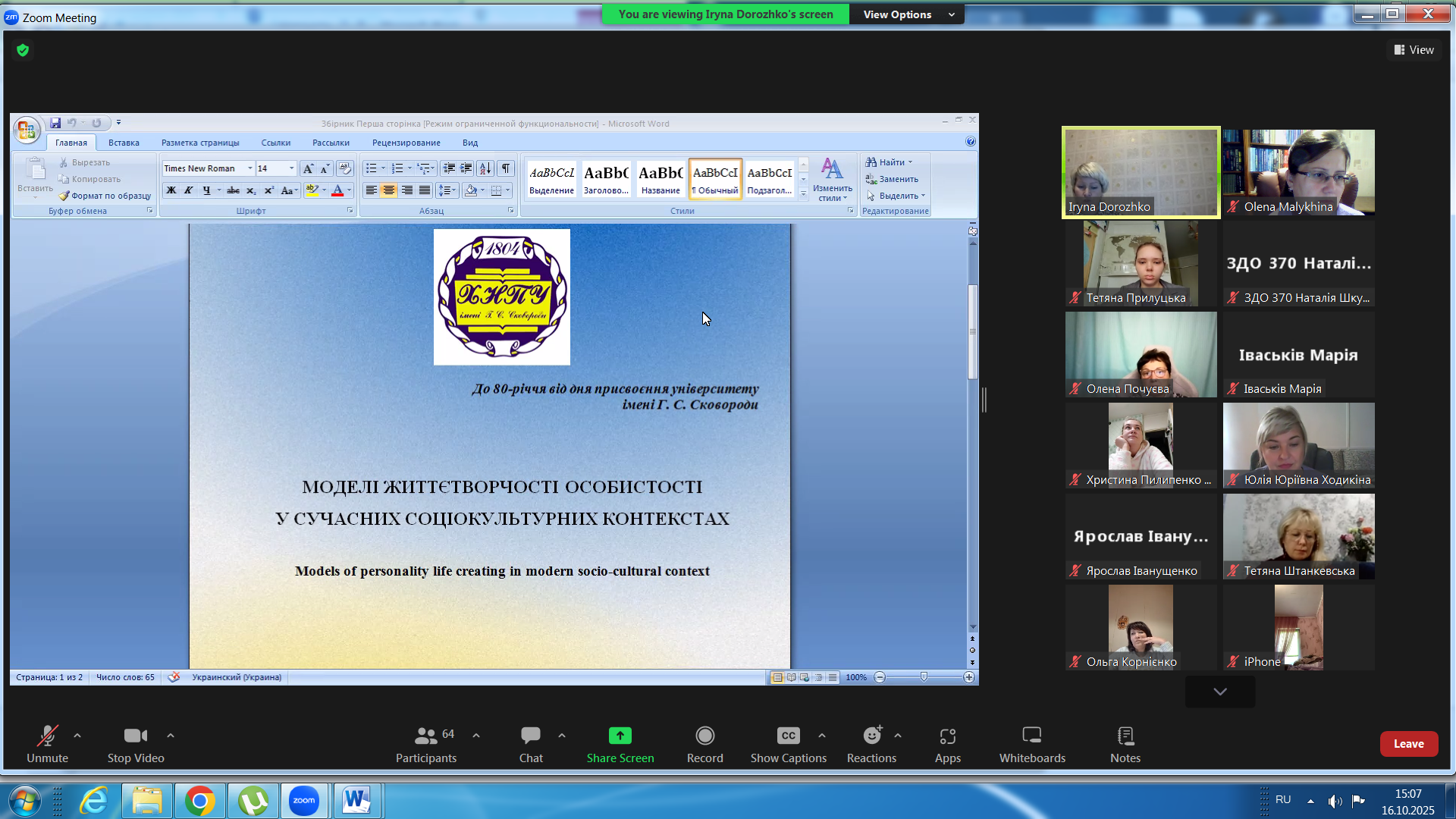Open the View layout menu

[x=1414, y=50]
